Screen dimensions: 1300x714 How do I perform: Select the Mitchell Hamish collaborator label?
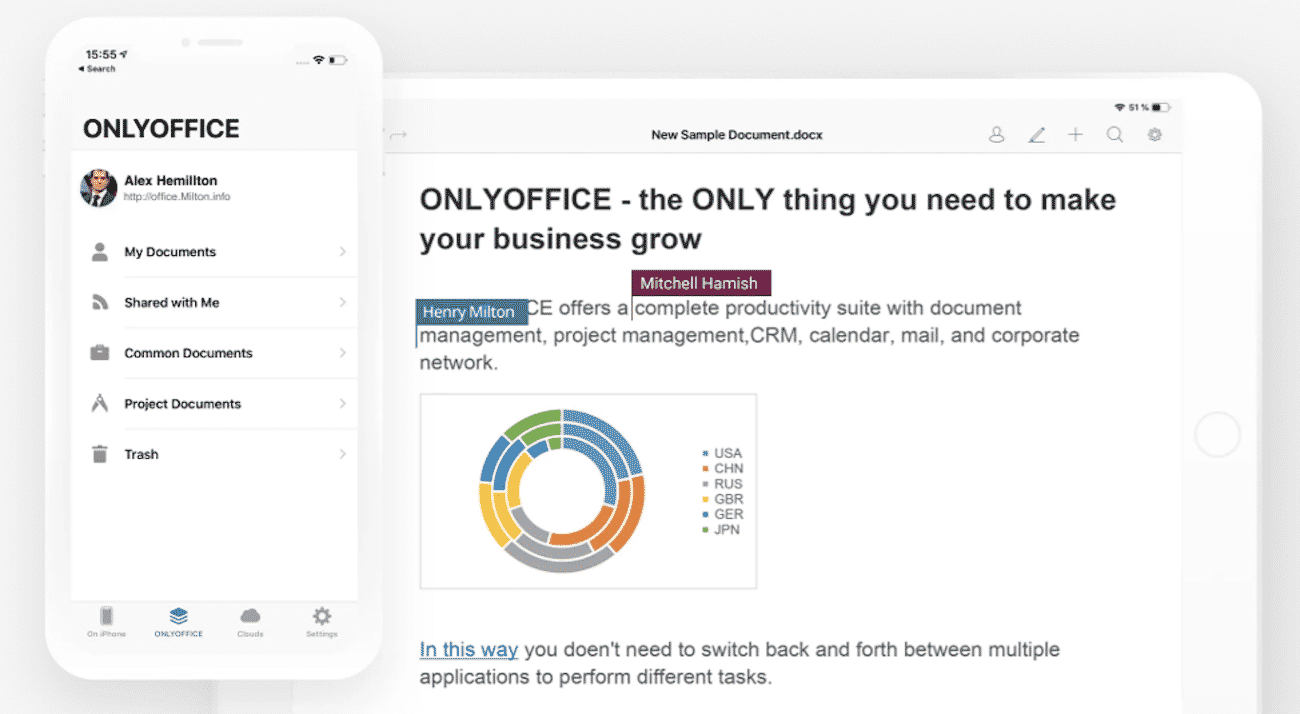coord(700,283)
